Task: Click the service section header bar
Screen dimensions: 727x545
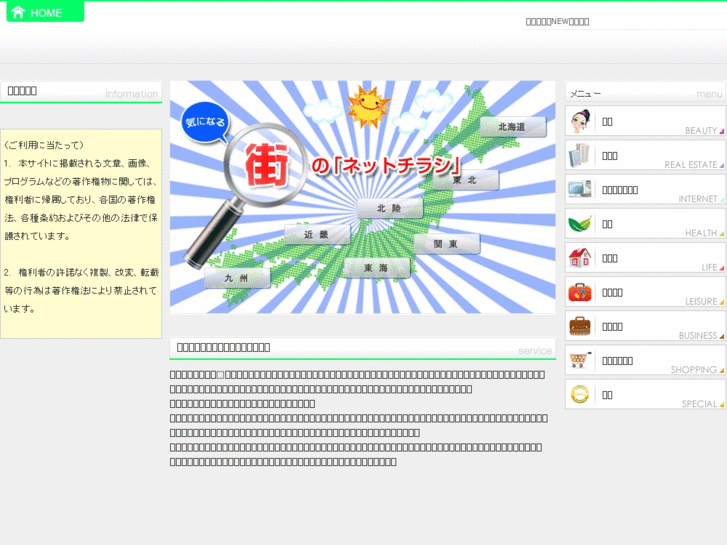Action: tap(363, 348)
